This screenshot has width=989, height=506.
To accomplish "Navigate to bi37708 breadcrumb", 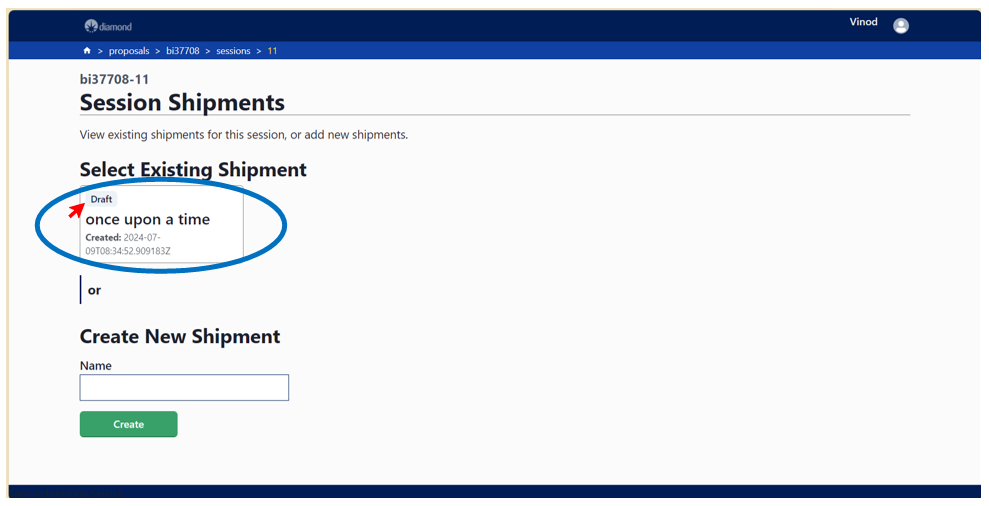I will click(x=182, y=51).
